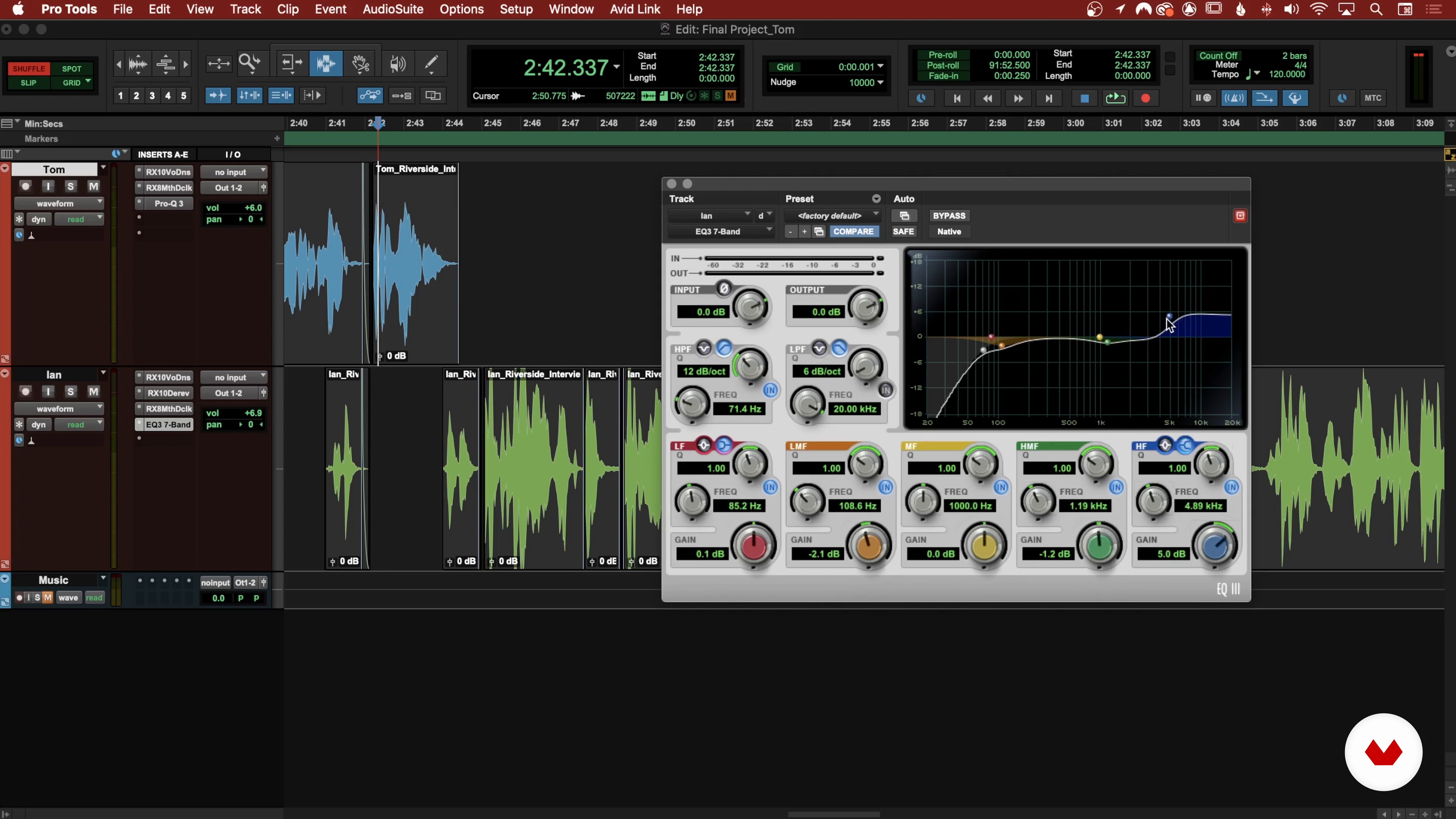1456x819 pixels.
Task: Click the COMPARE button in EQ plugin
Action: 854,231
